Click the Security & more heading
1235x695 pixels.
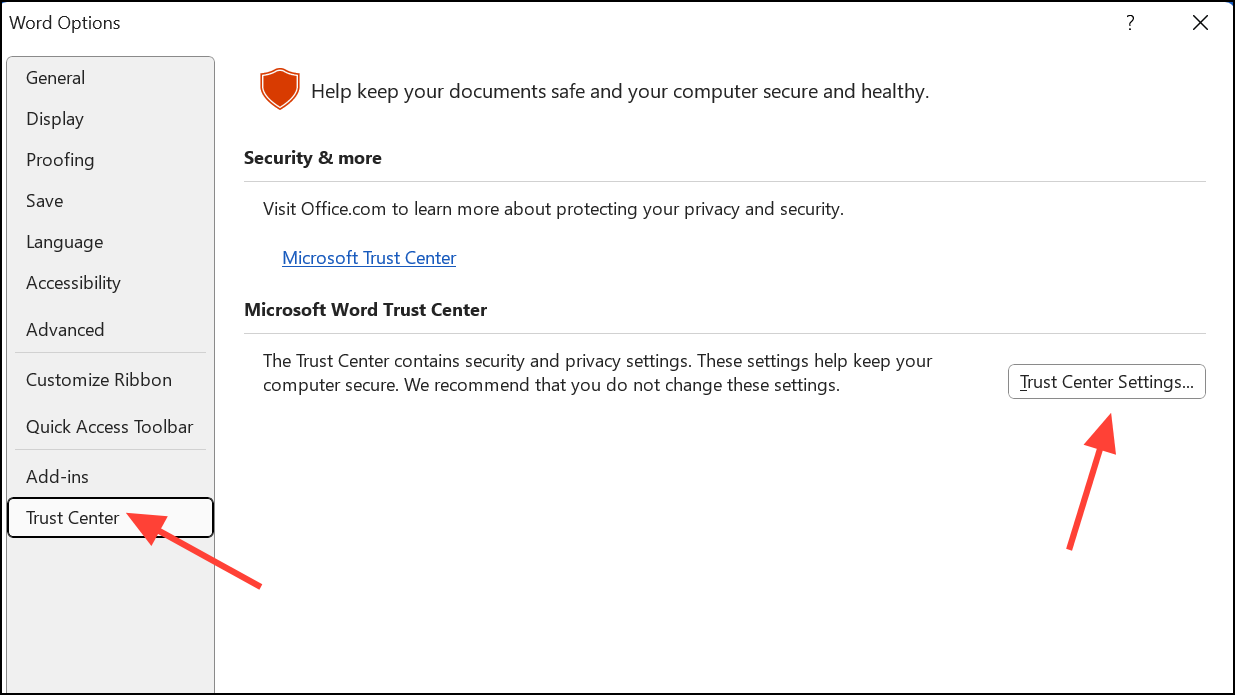coord(313,158)
